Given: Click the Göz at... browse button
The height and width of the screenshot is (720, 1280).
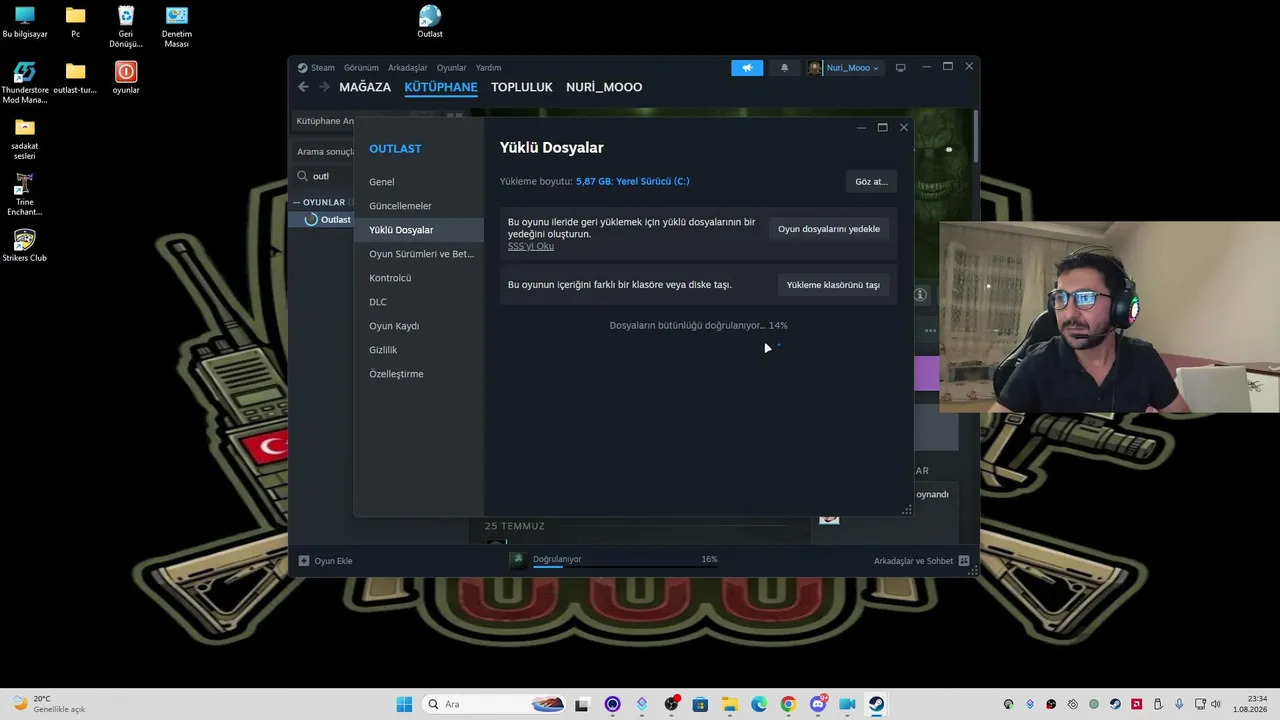Looking at the screenshot, I should (871, 181).
